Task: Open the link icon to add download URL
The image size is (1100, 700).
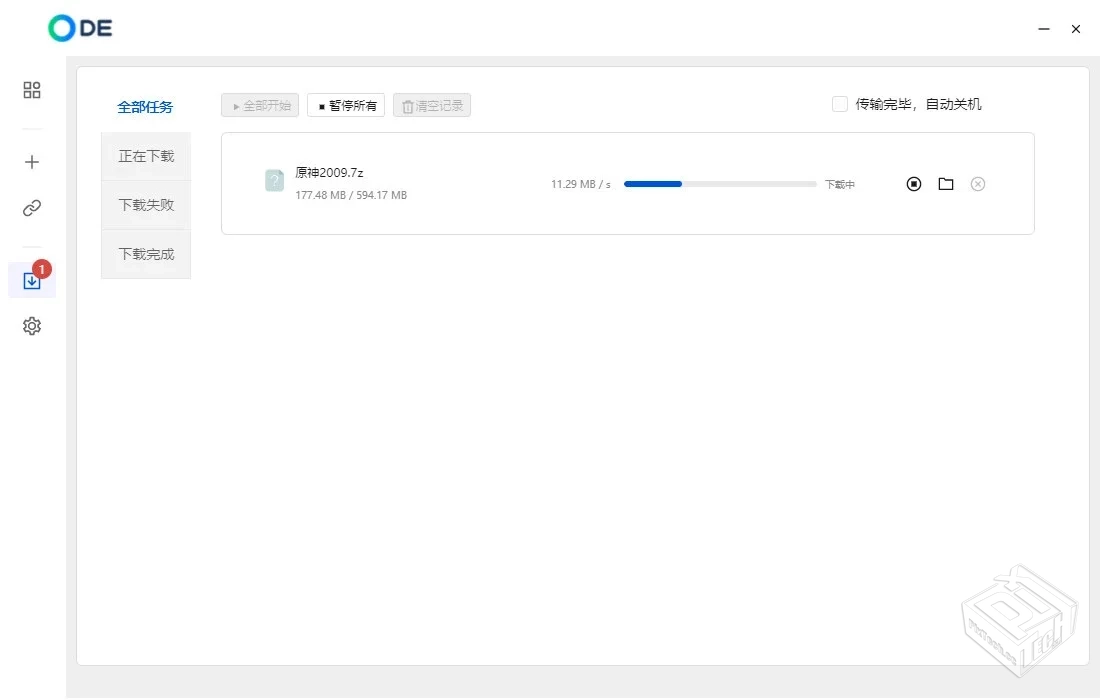Action: pyautogui.click(x=31, y=209)
